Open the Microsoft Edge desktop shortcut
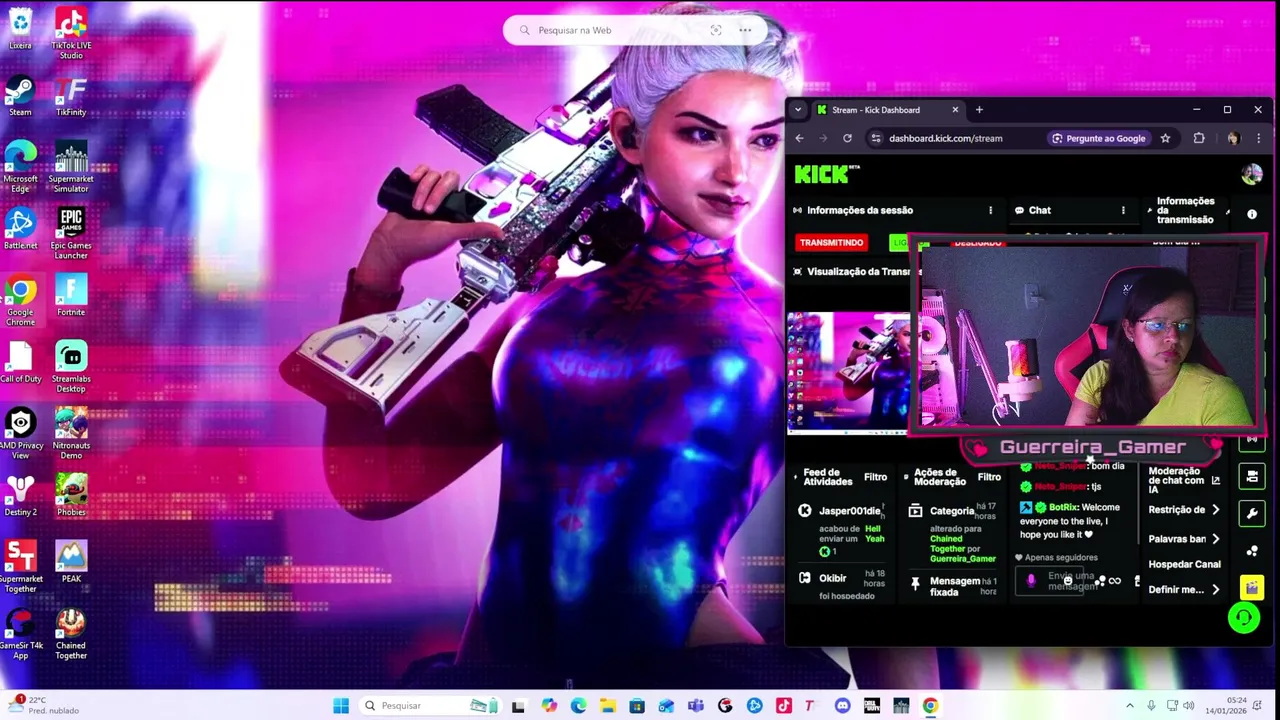 20,167
